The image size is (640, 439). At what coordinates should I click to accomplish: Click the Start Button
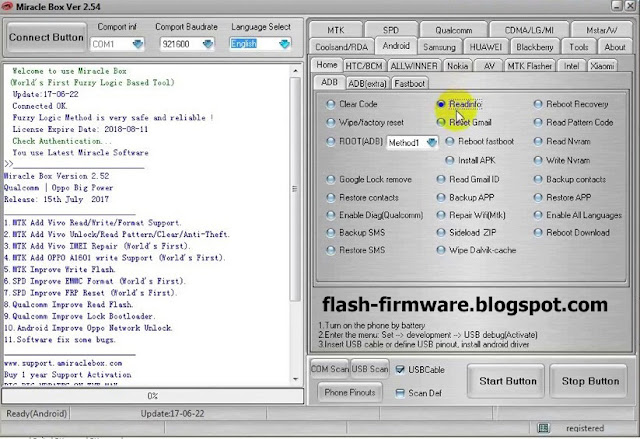(x=507, y=381)
